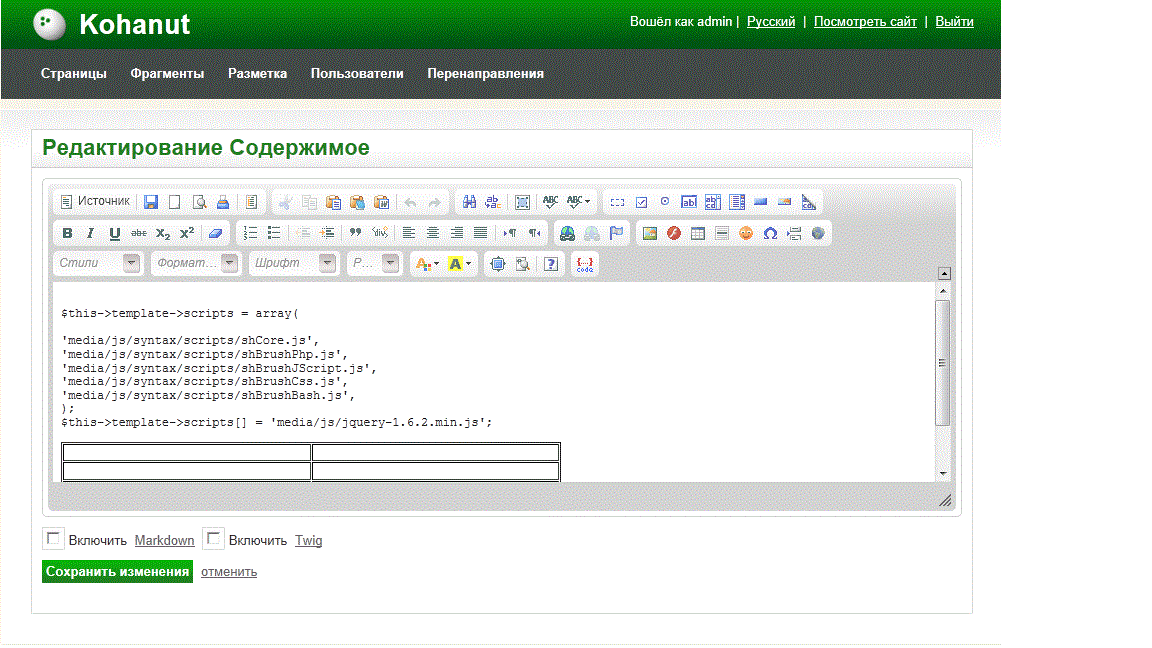The height and width of the screenshot is (648, 1152).
Task: Insert an image
Action: [649, 233]
